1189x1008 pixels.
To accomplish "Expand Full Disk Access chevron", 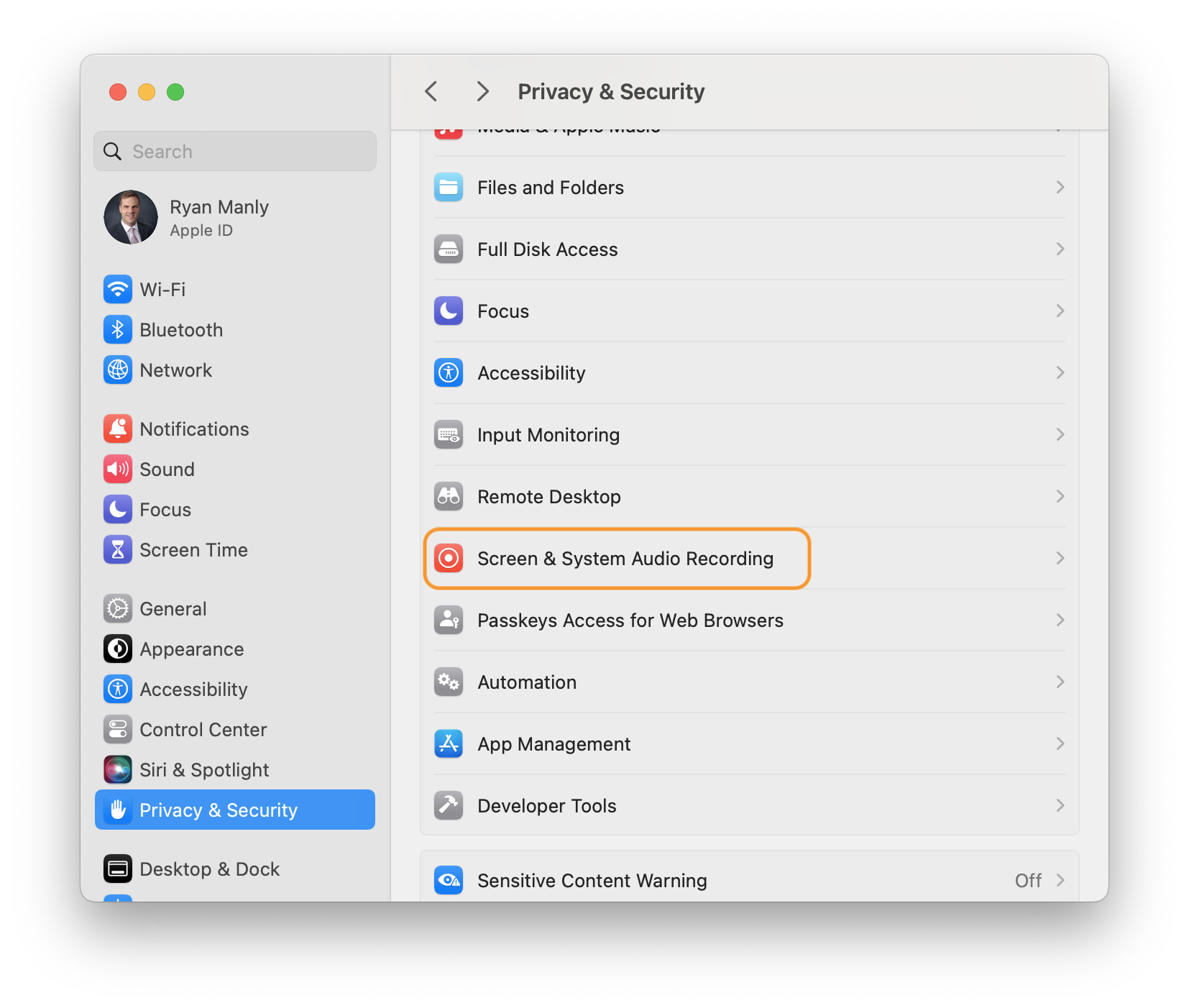I will [1060, 249].
